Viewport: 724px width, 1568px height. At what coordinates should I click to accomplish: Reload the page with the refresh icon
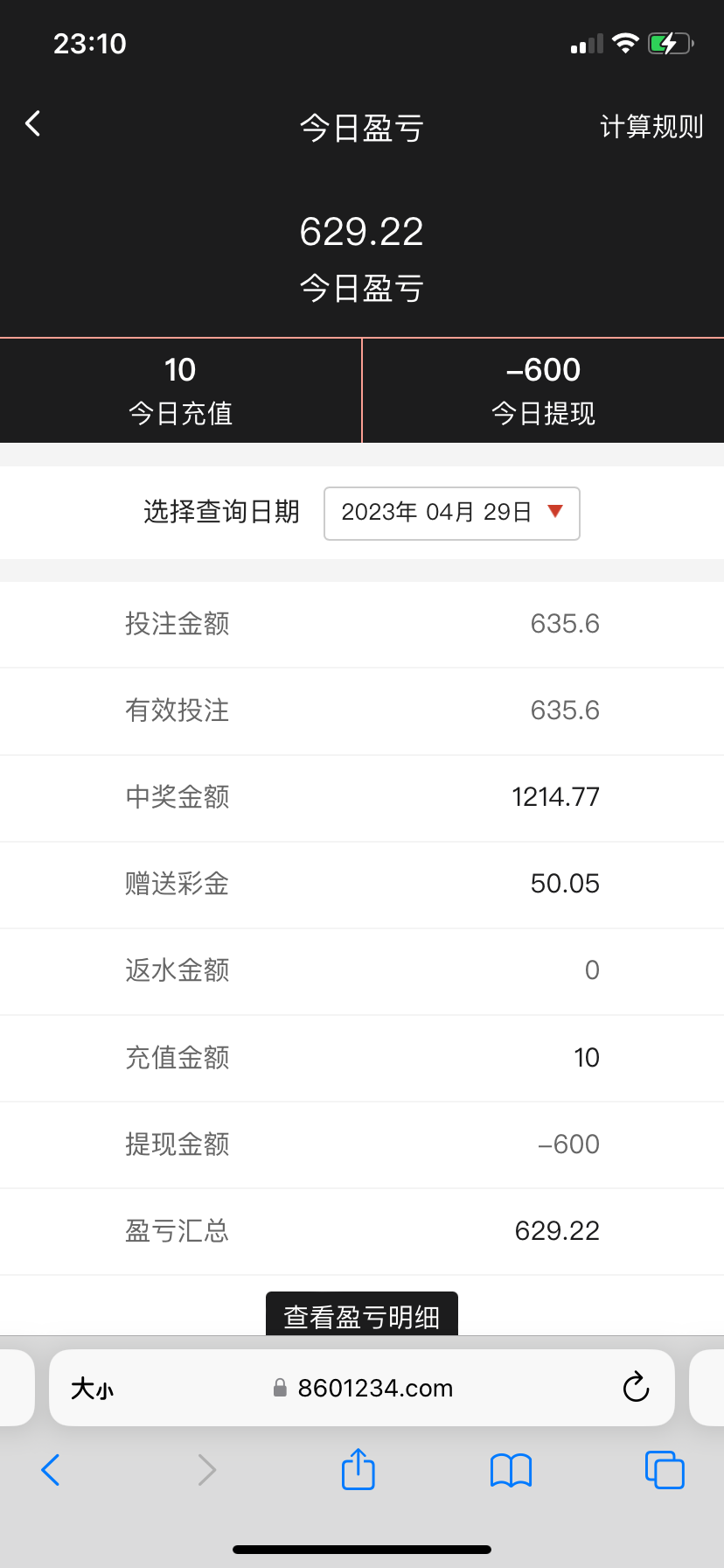[636, 1388]
